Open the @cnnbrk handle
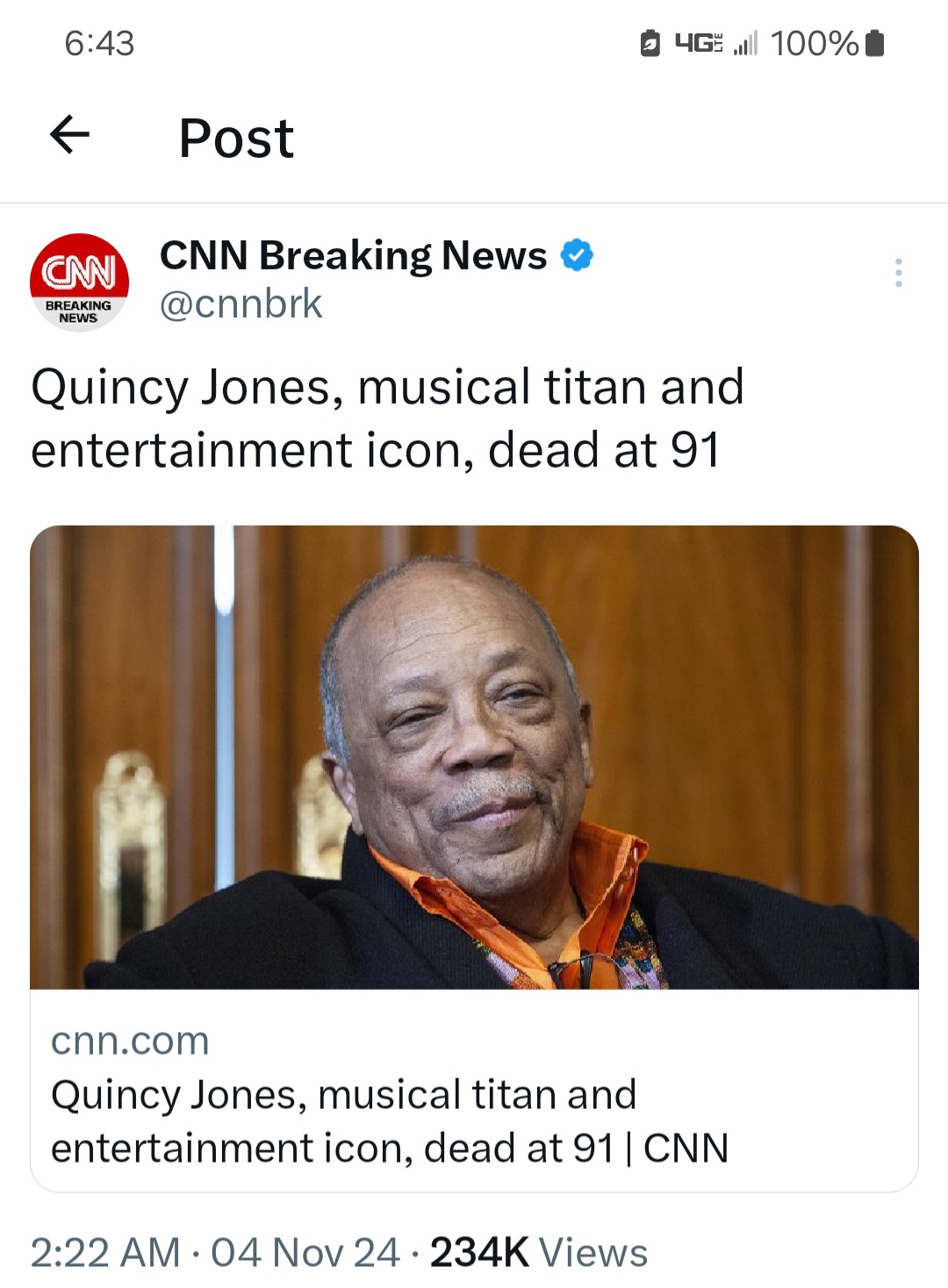948x1288 pixels. 241,304
